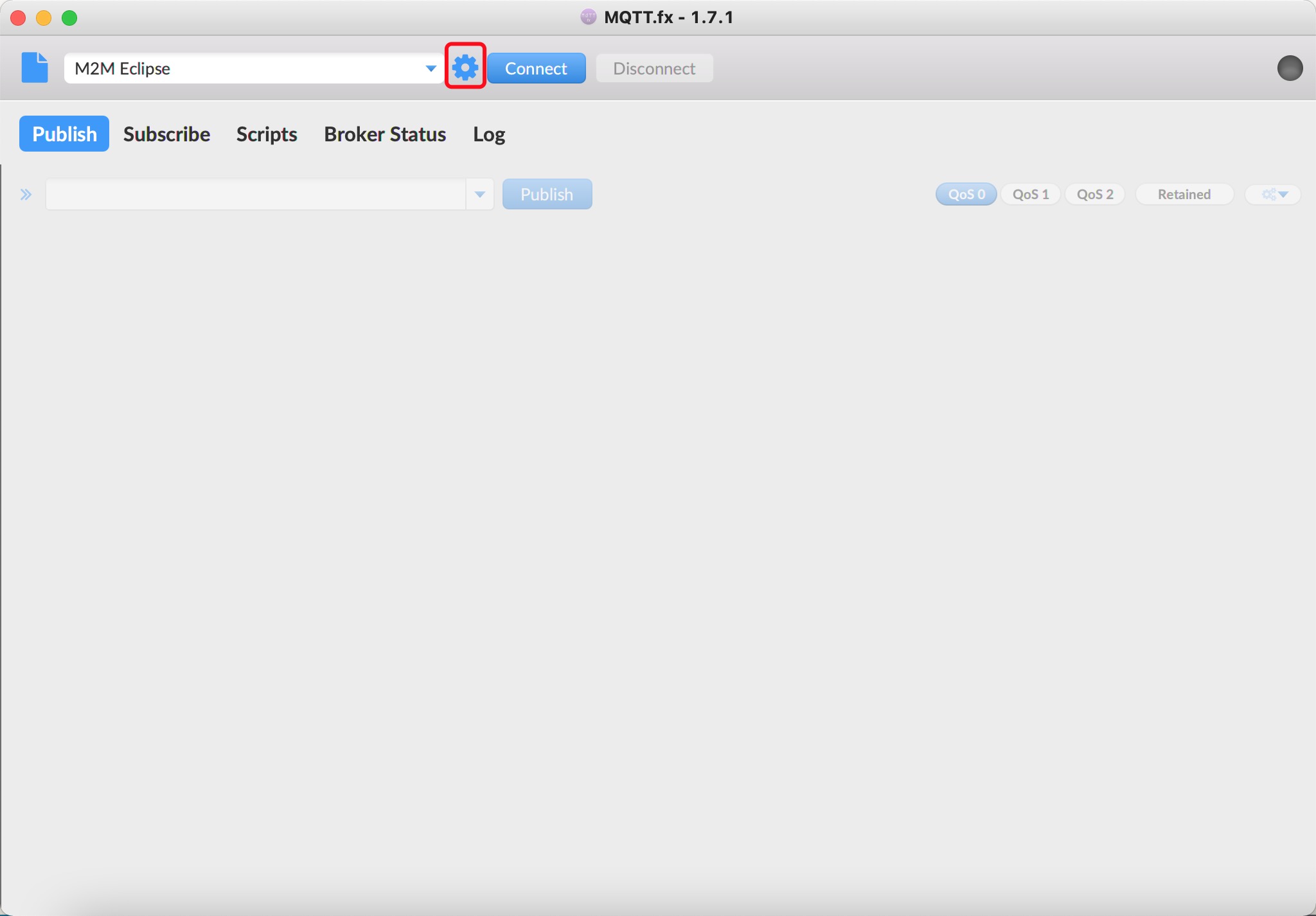Switch to the Log tab

(x=490, y=133)
